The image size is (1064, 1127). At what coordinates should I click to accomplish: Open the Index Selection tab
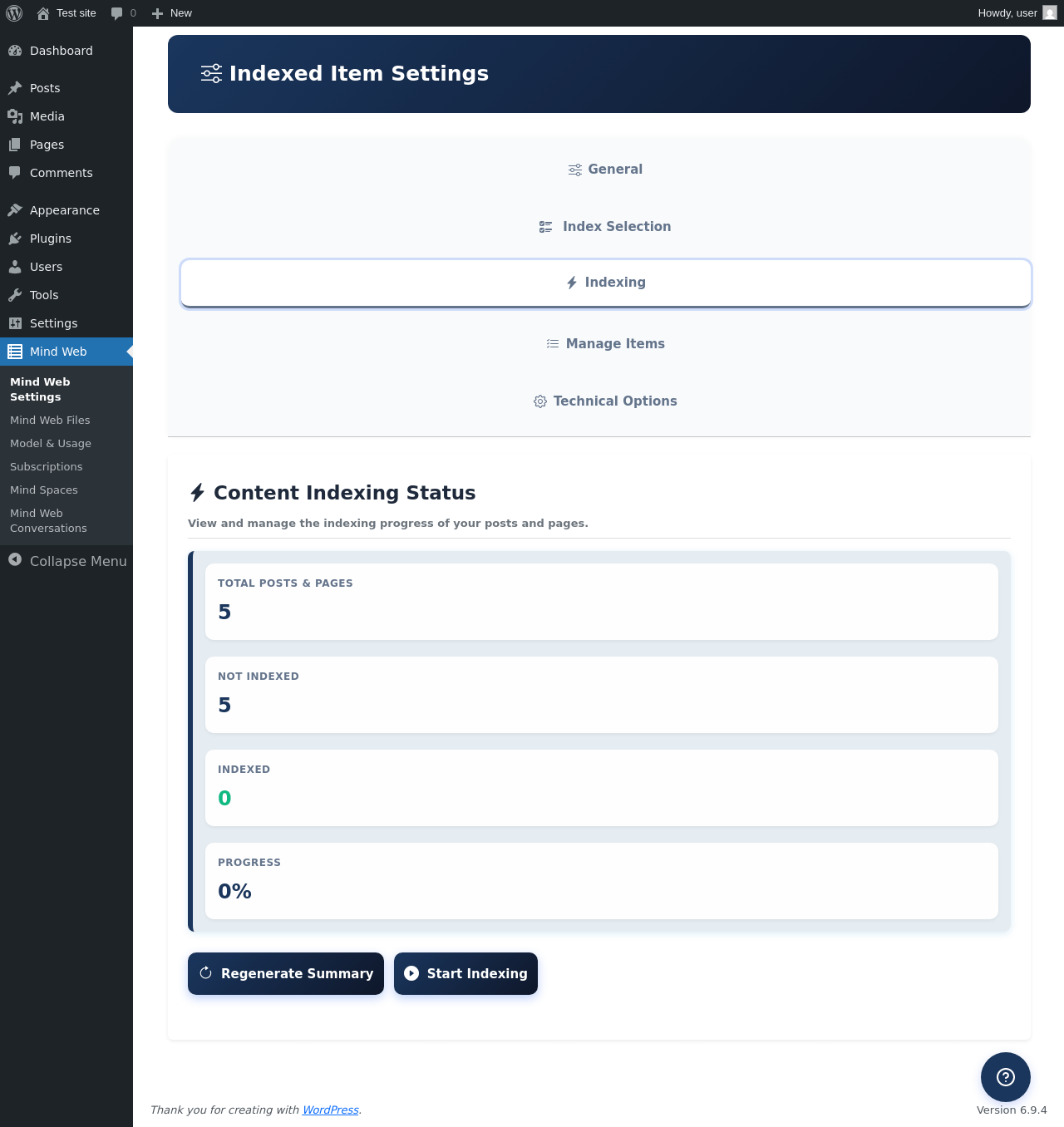click(605, 227)
